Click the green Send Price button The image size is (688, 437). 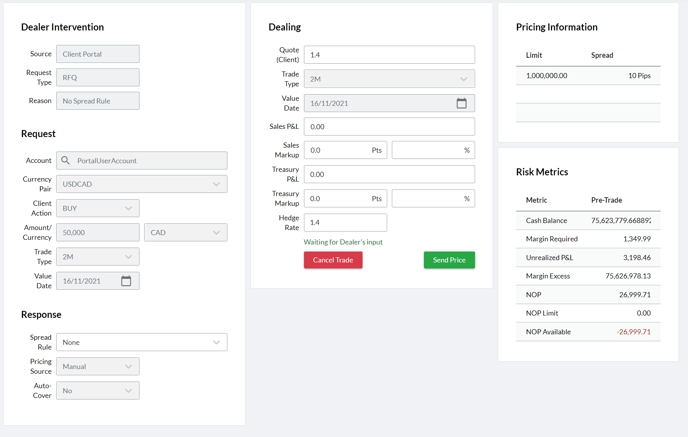tap(449, 260)
